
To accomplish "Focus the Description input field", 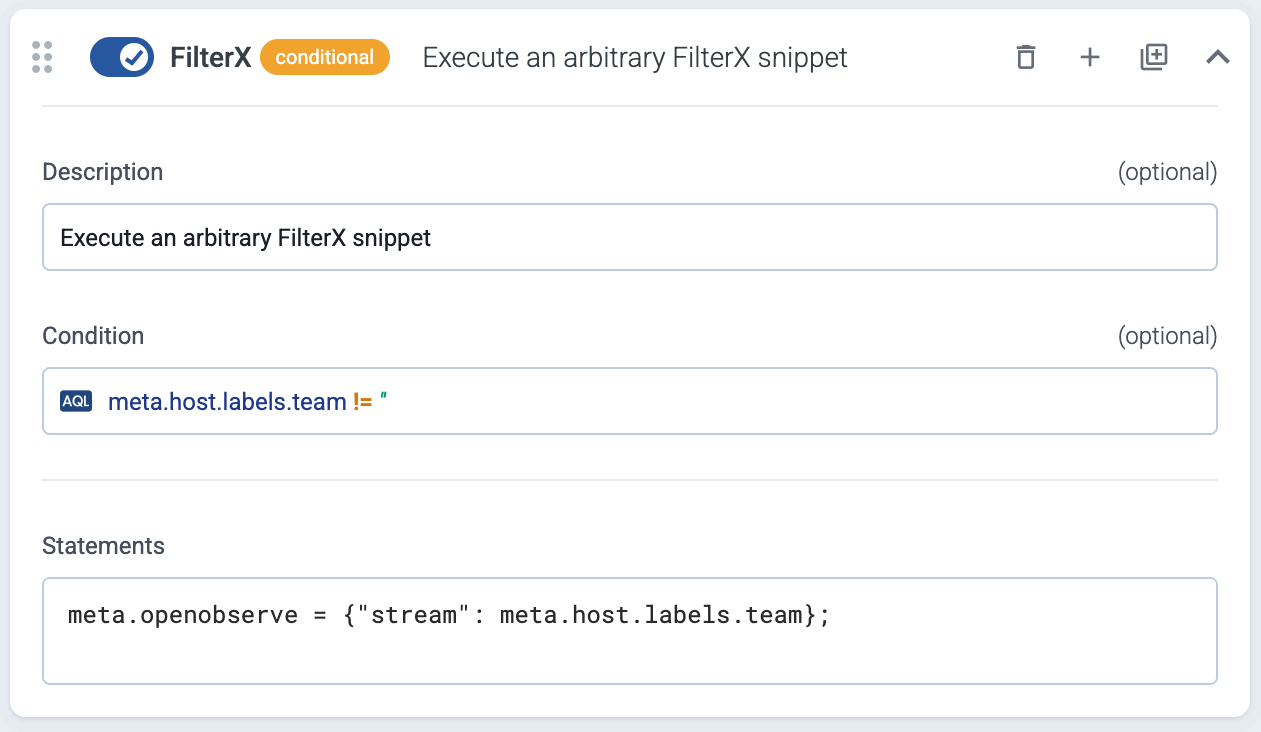I will (x=630, y=237).
